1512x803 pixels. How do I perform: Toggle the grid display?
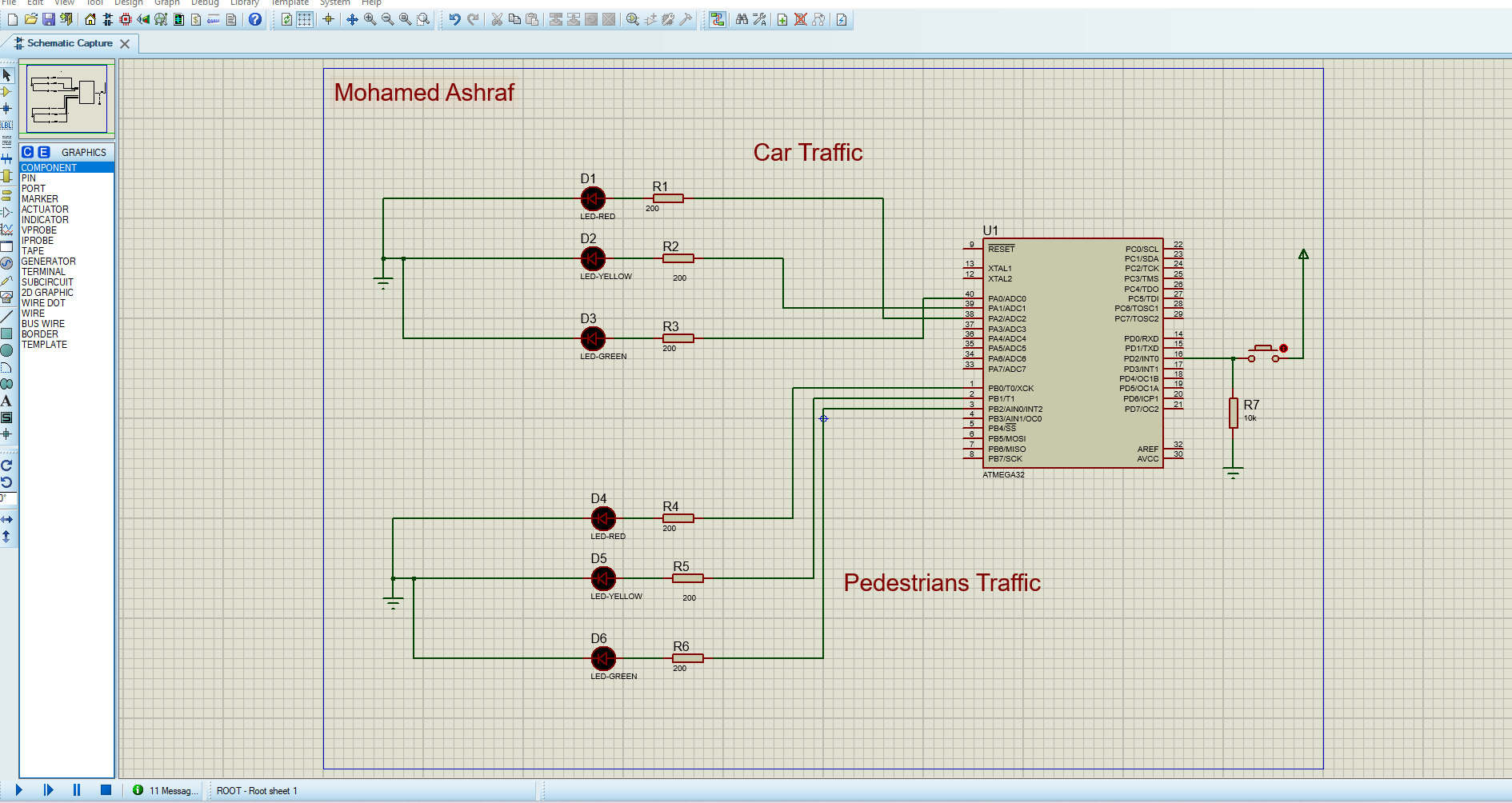[x=306, y=20]
